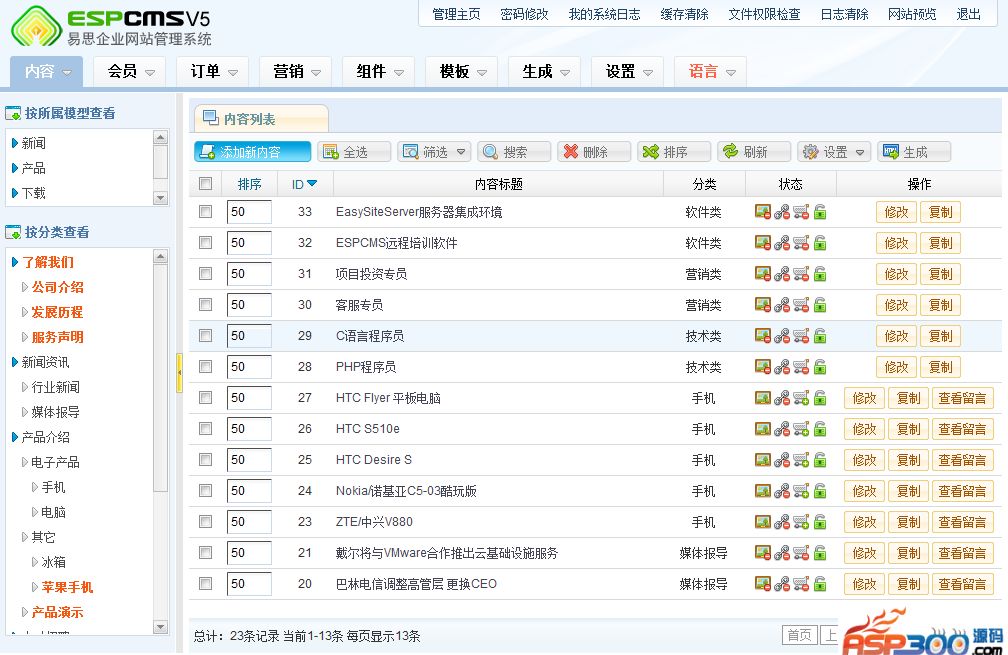
Task: Click the link status icon for ESPCMS远程培训软件
Action: [782, 243]
